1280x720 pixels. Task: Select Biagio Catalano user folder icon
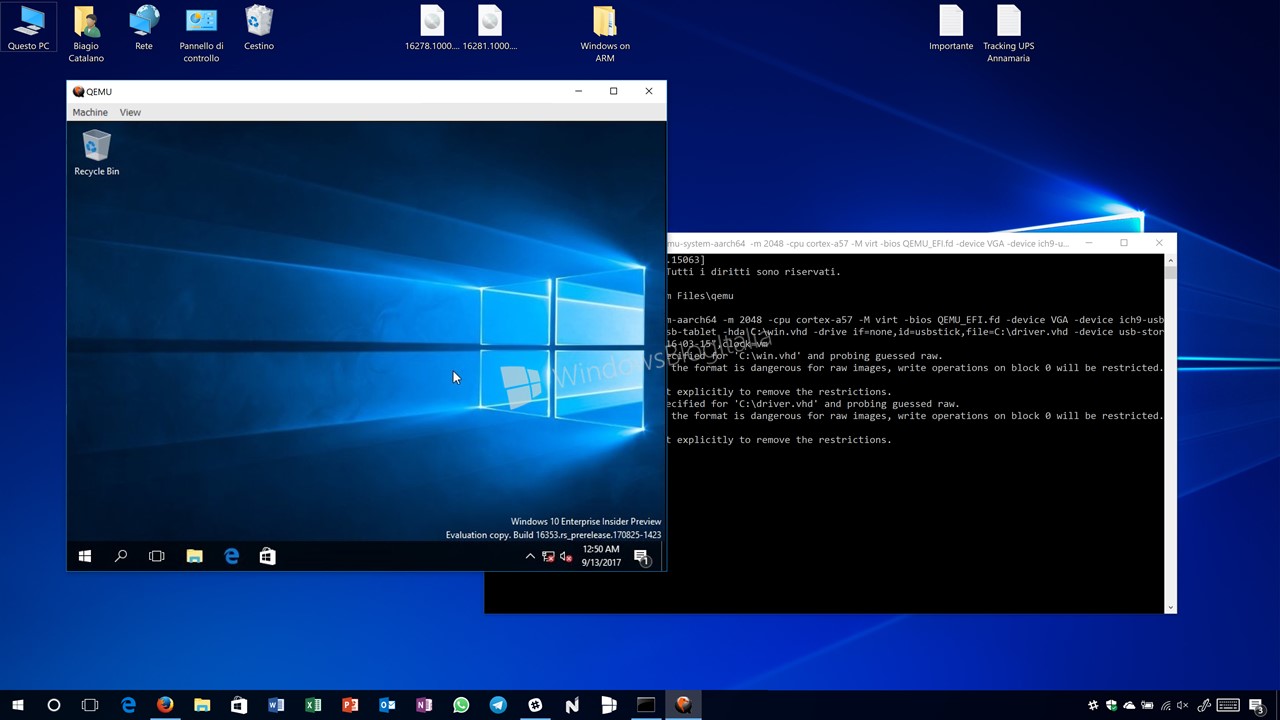[86, 33]
